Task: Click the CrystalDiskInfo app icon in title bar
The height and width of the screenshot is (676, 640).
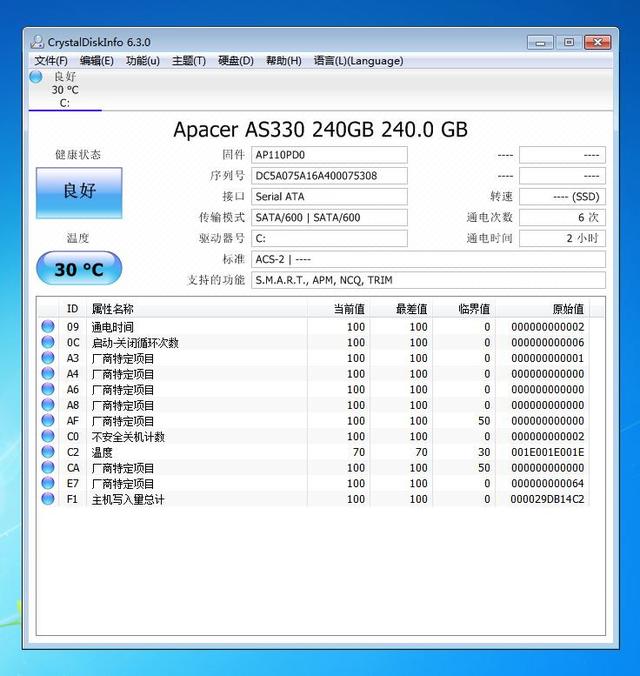Action: (37, 42)
